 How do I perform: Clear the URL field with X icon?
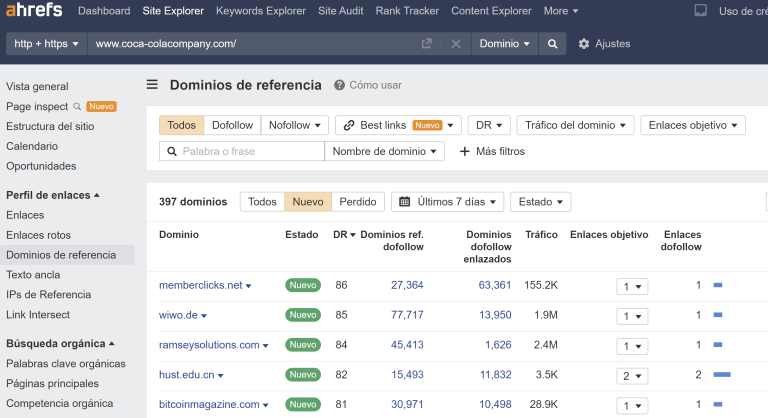click(455, 44)
